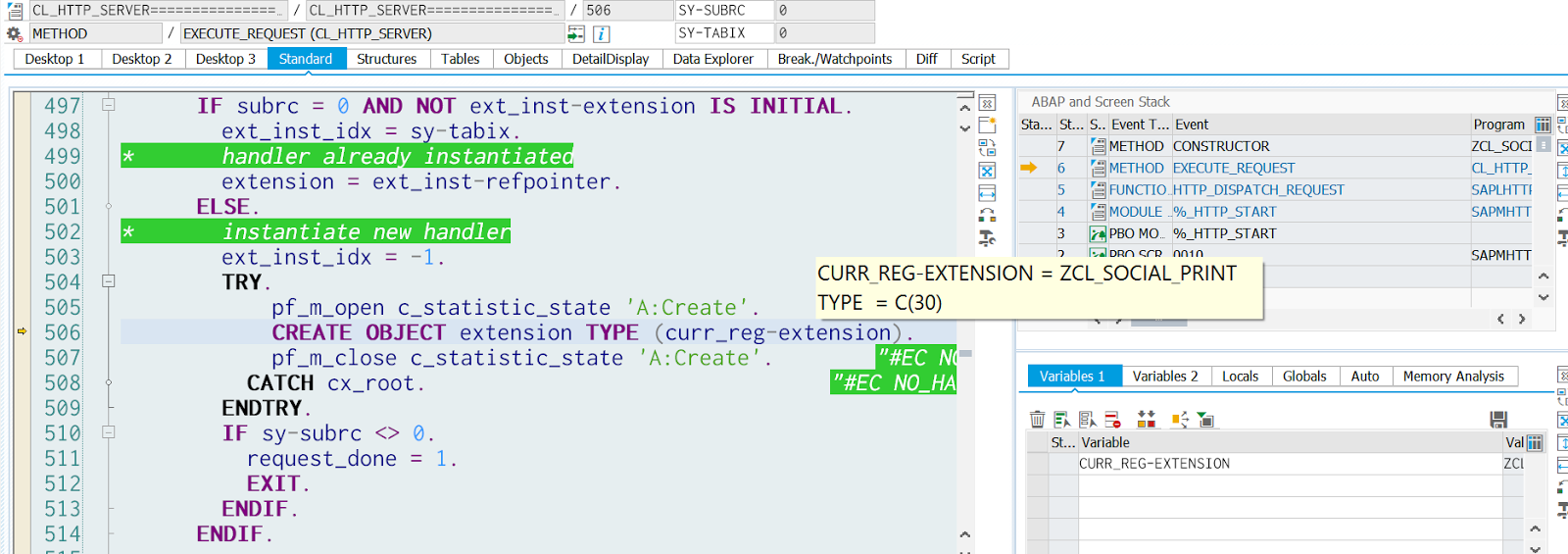The height and width of the screenshot is (554, 1568).
Task: Click the EXECUTE_REQUEST (CL_HTTP_SERVER) field
Action: tap(372, 33)
